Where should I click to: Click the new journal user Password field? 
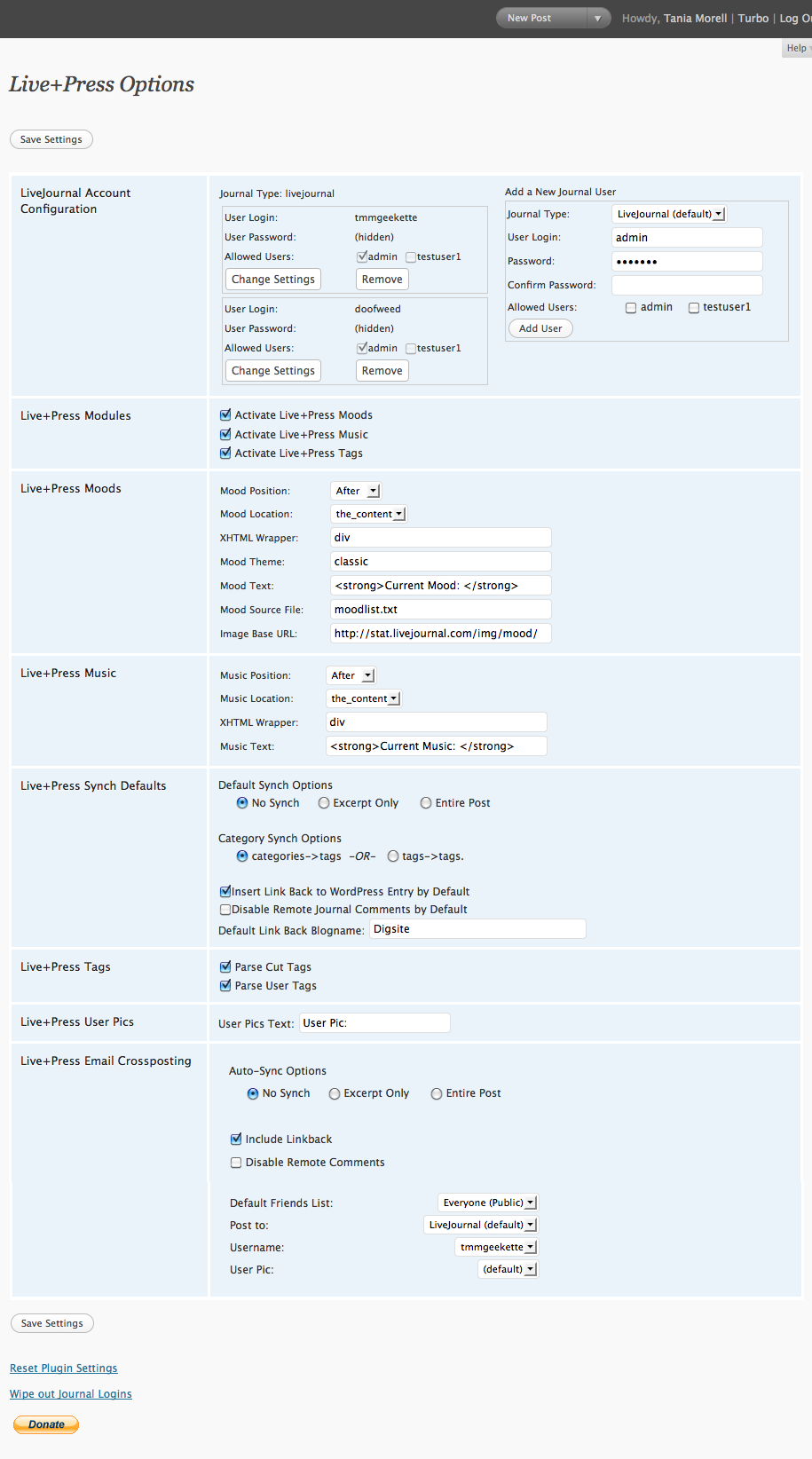tap(687, 262)
